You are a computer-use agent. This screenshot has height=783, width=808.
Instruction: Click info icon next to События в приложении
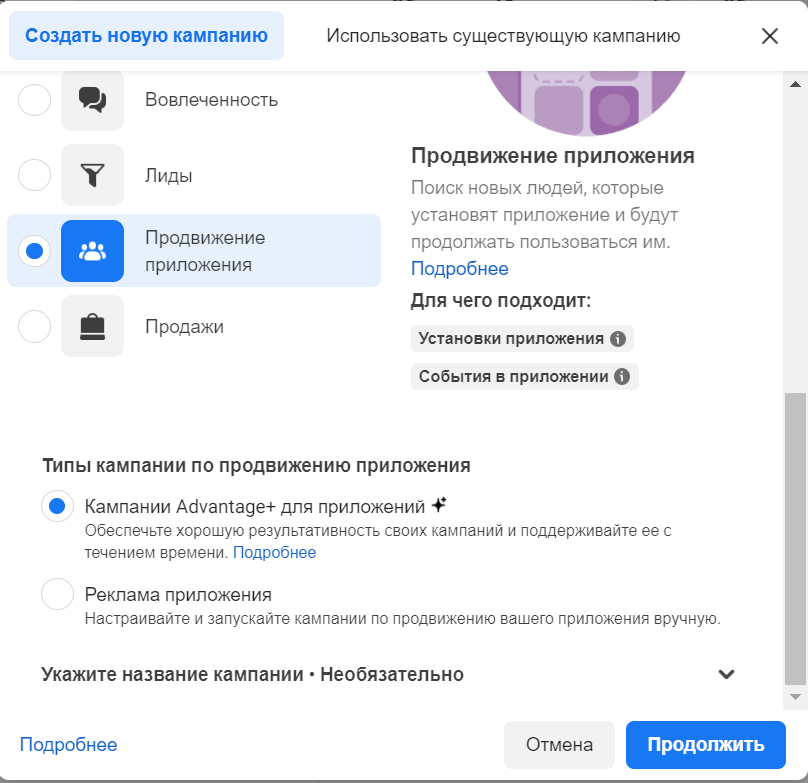[622, 377]
